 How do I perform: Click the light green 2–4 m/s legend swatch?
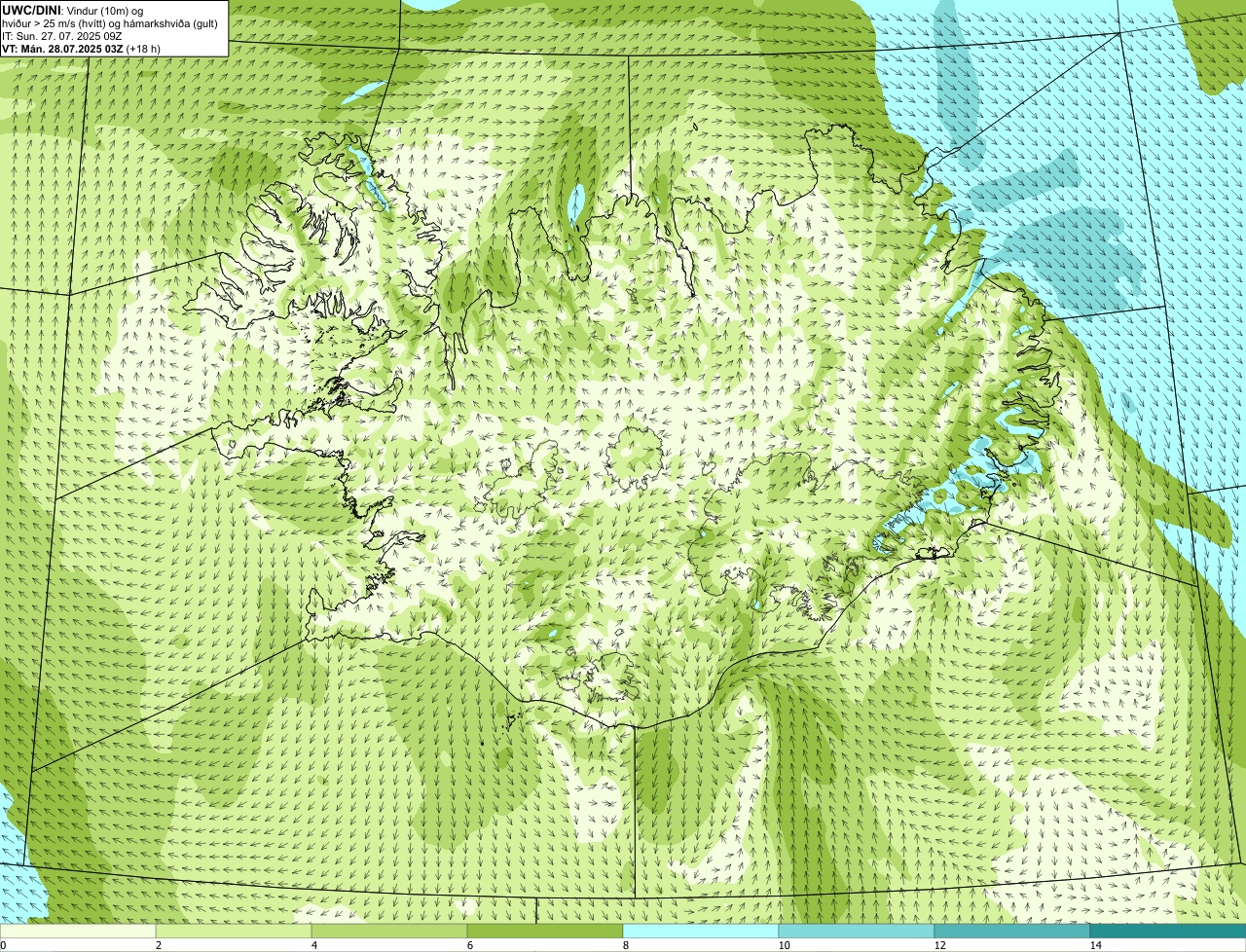(x=234, y=931)
